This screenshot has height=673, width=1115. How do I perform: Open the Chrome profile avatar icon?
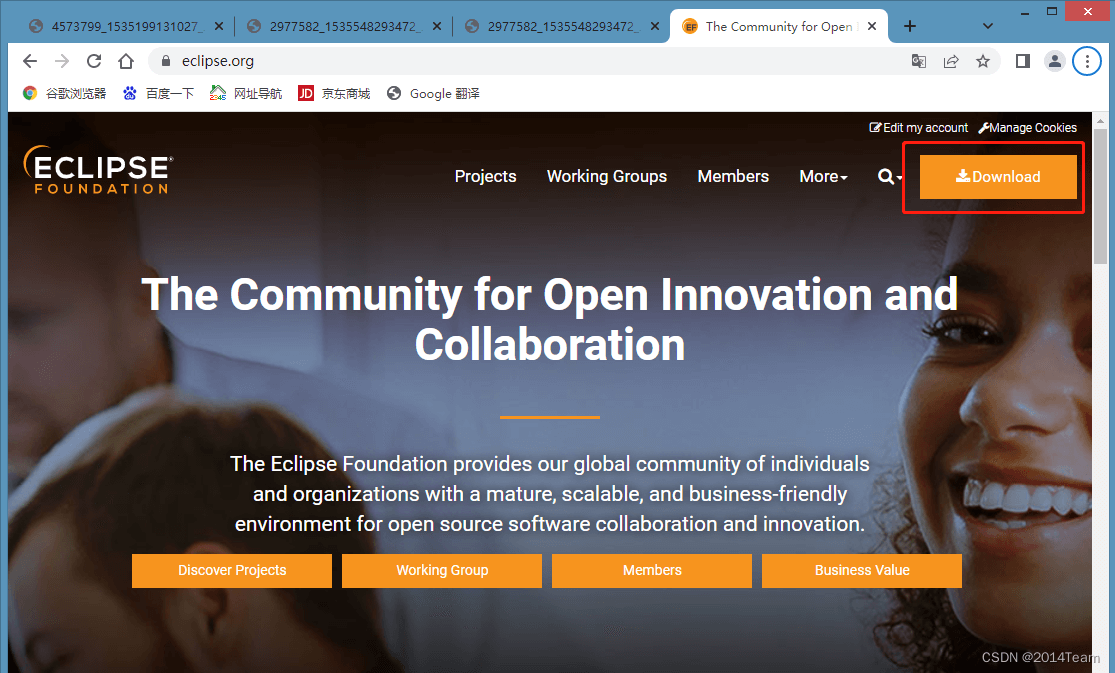click(1055, 61)
